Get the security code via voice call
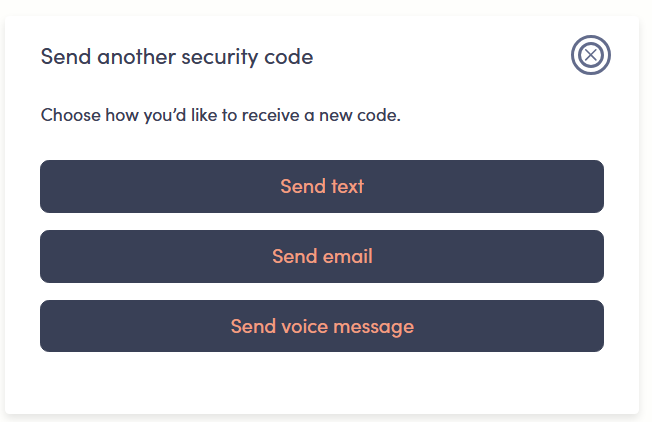Screen dimensions: 652x422 322,326
